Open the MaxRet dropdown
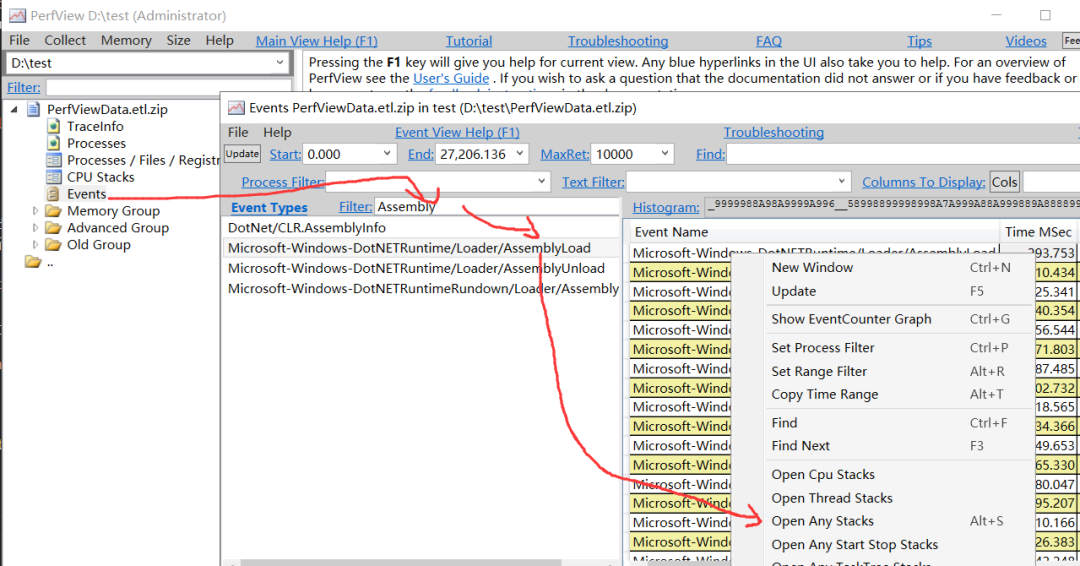This screenshot has height=566, width=1080. [665, 154]
